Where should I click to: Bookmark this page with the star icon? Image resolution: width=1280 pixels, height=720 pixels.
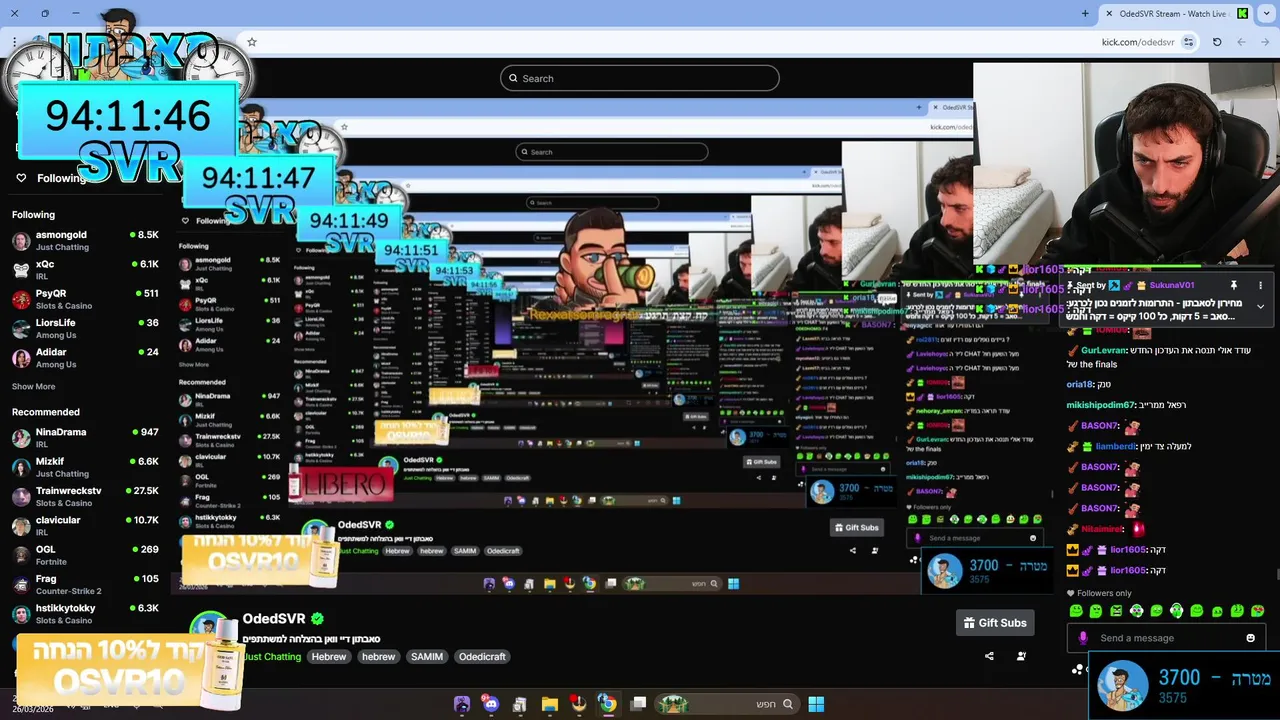click(252, 42)
